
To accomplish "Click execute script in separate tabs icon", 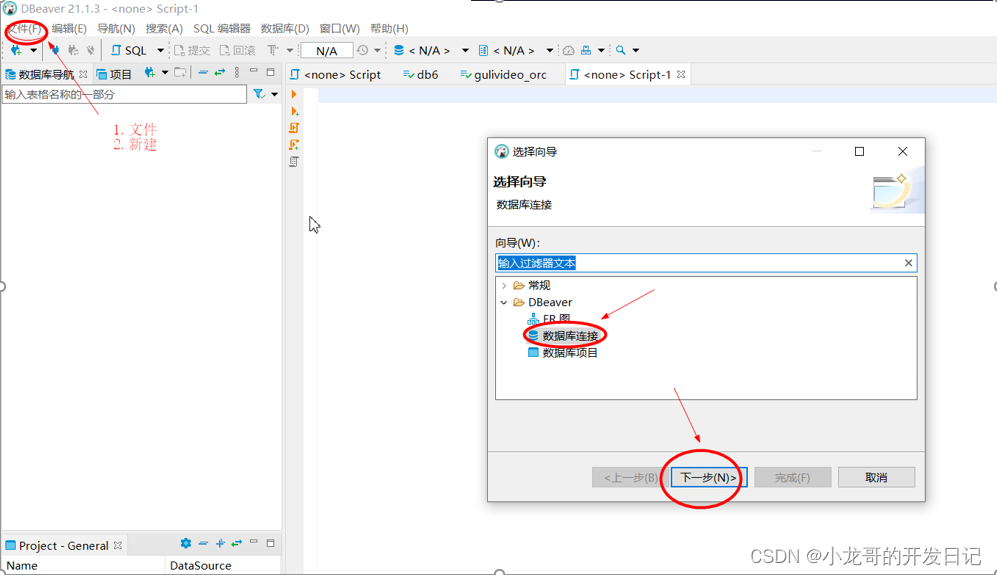I will pyautogui.click(x=294, y=144).
